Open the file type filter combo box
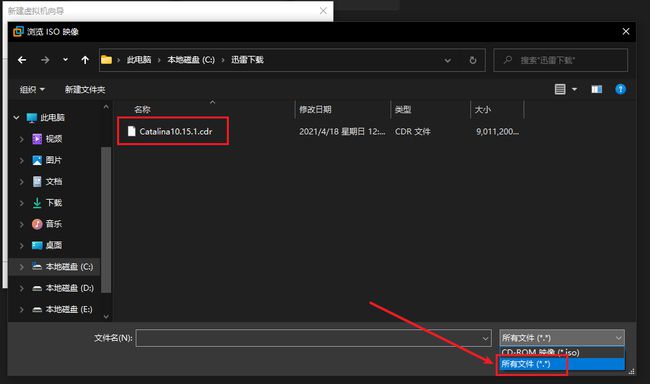The width and height of the screenshot is (650, 384). pyautogui.click(x=562, y=338)
